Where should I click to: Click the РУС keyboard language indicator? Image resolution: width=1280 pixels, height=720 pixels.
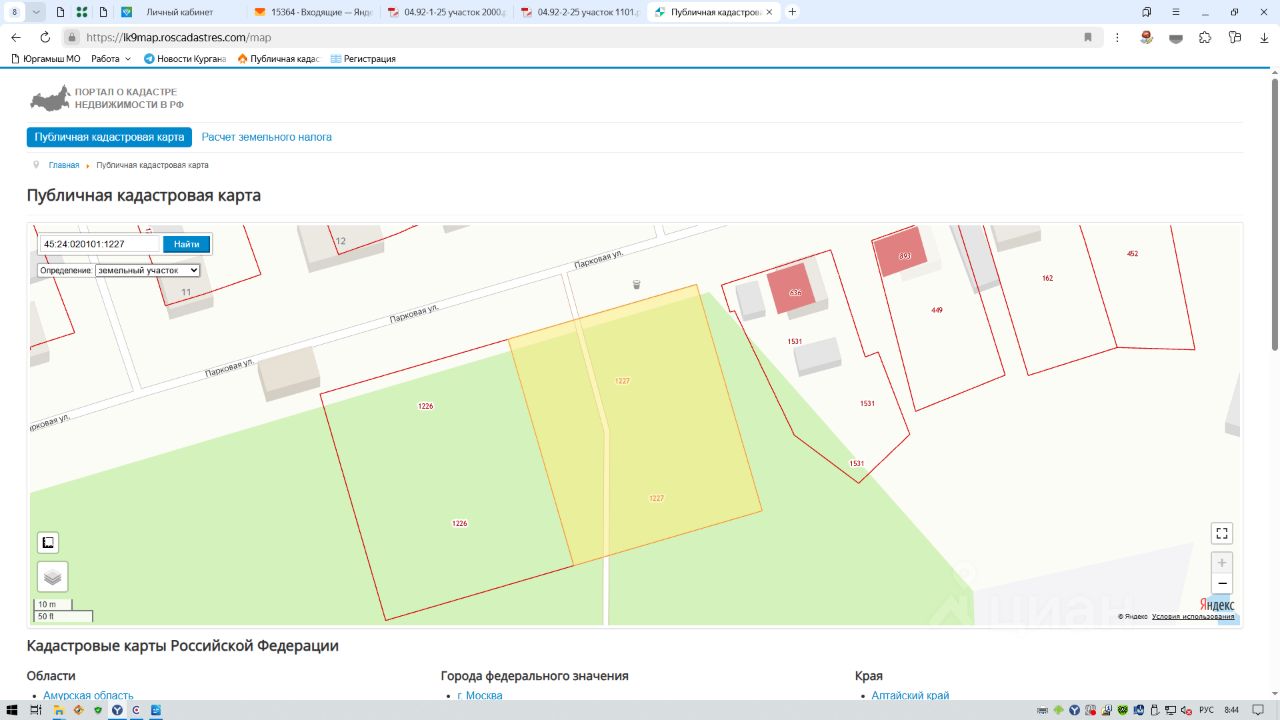tap(1207, 710)
